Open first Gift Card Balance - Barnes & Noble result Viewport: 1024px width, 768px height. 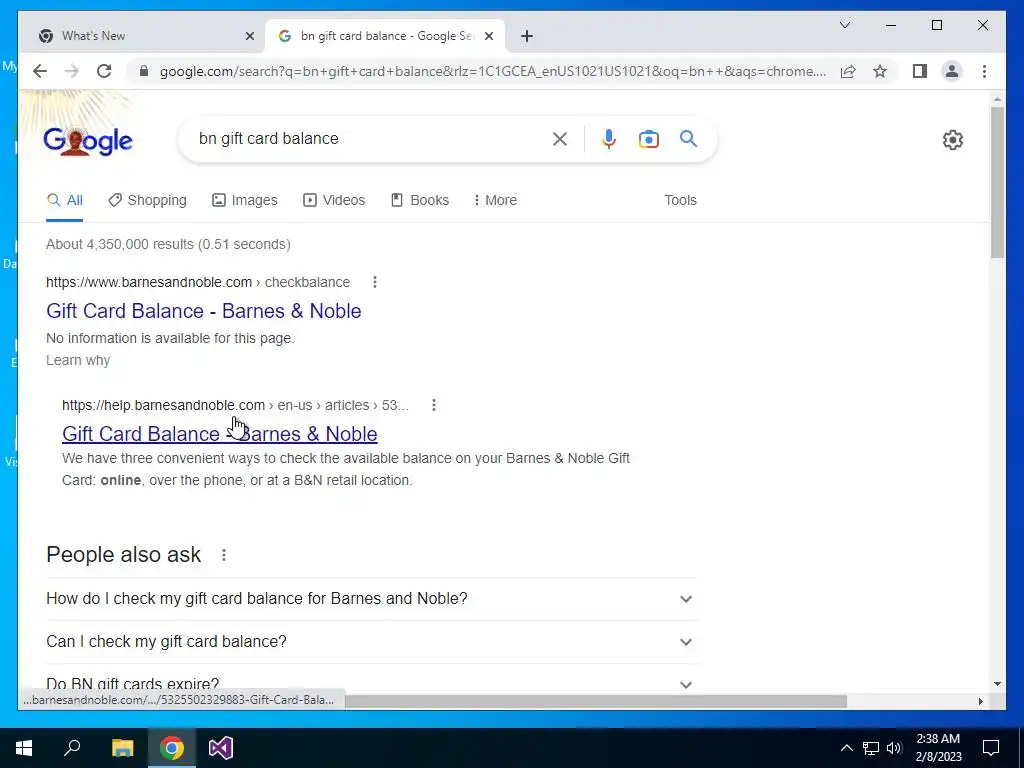[x=204, y=311]
